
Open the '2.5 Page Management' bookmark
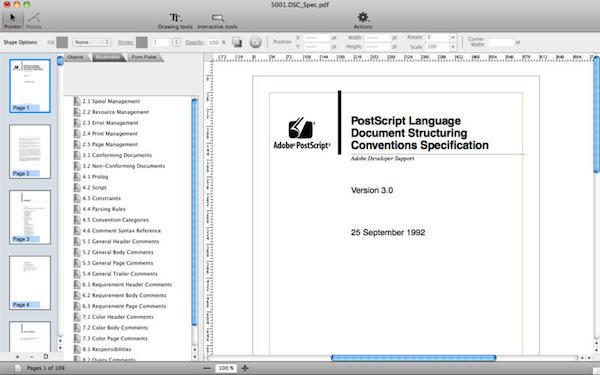pyautogui.click(x=110, y=144)
